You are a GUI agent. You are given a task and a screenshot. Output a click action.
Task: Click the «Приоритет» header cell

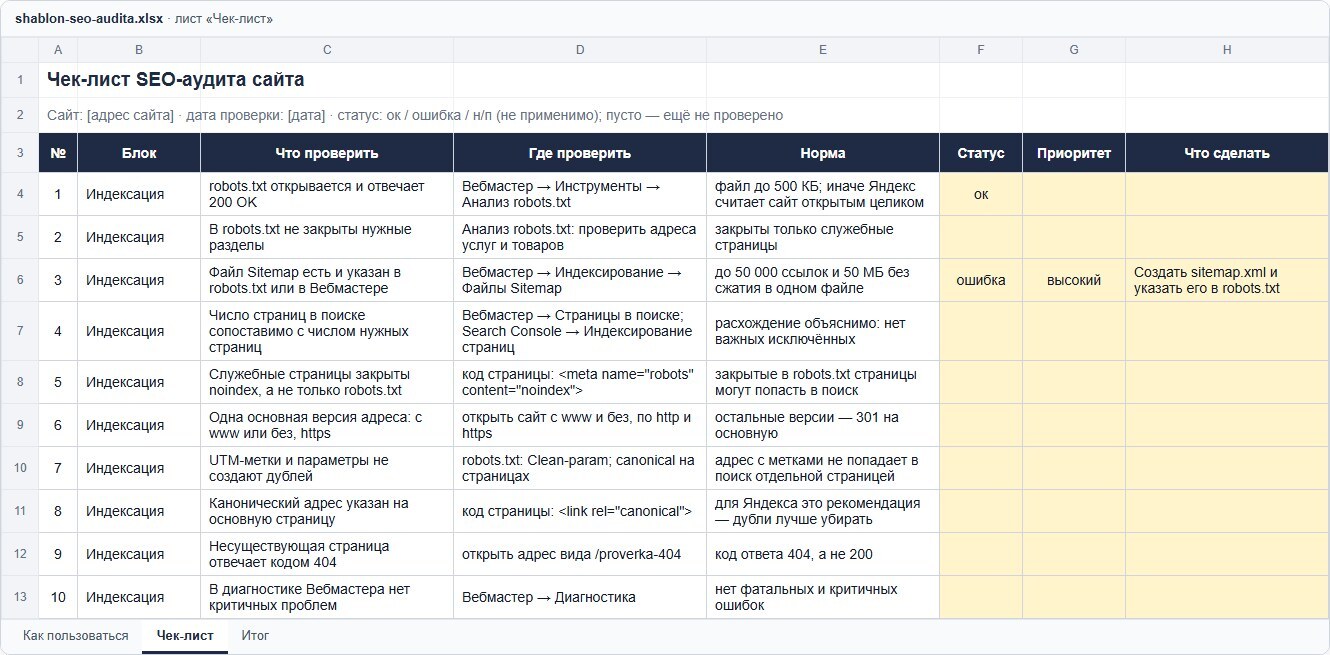1074,153
